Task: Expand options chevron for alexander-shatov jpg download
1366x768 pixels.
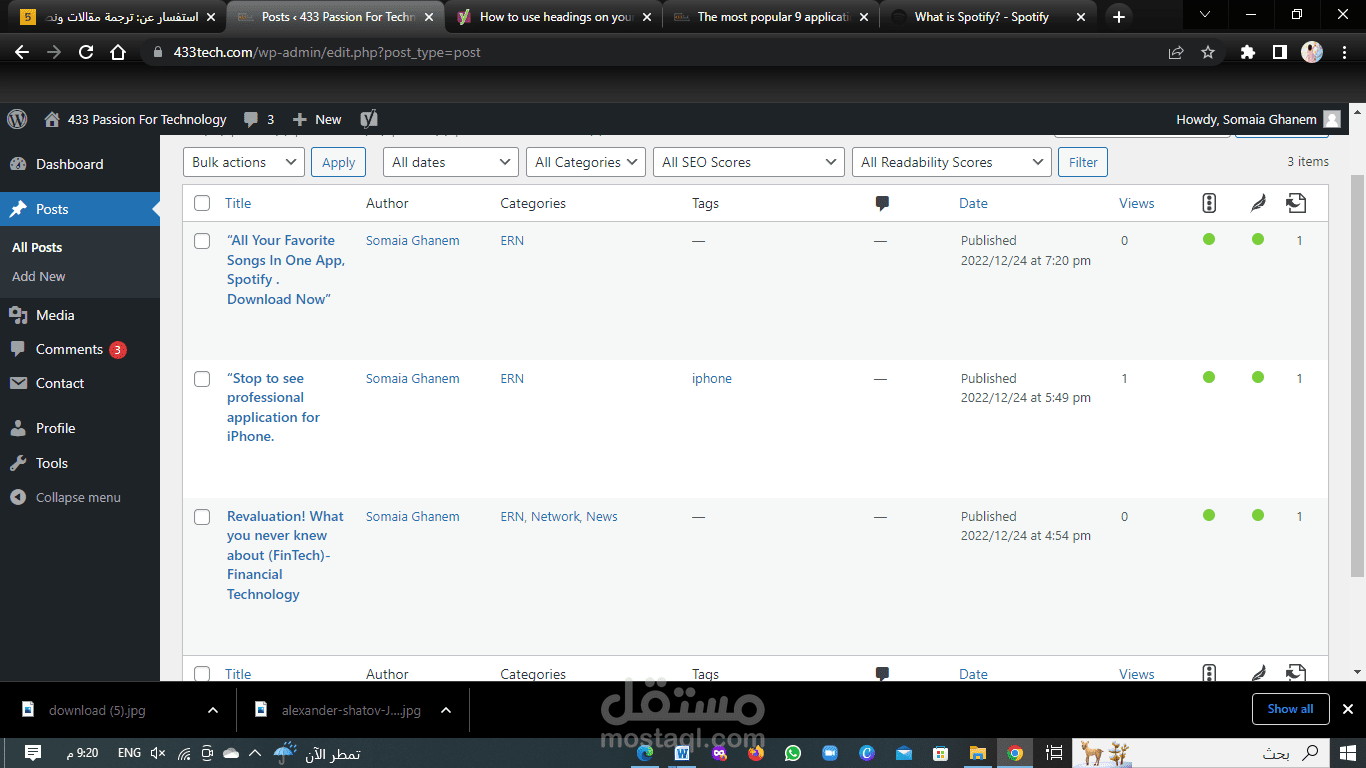Action: [446, 710]
